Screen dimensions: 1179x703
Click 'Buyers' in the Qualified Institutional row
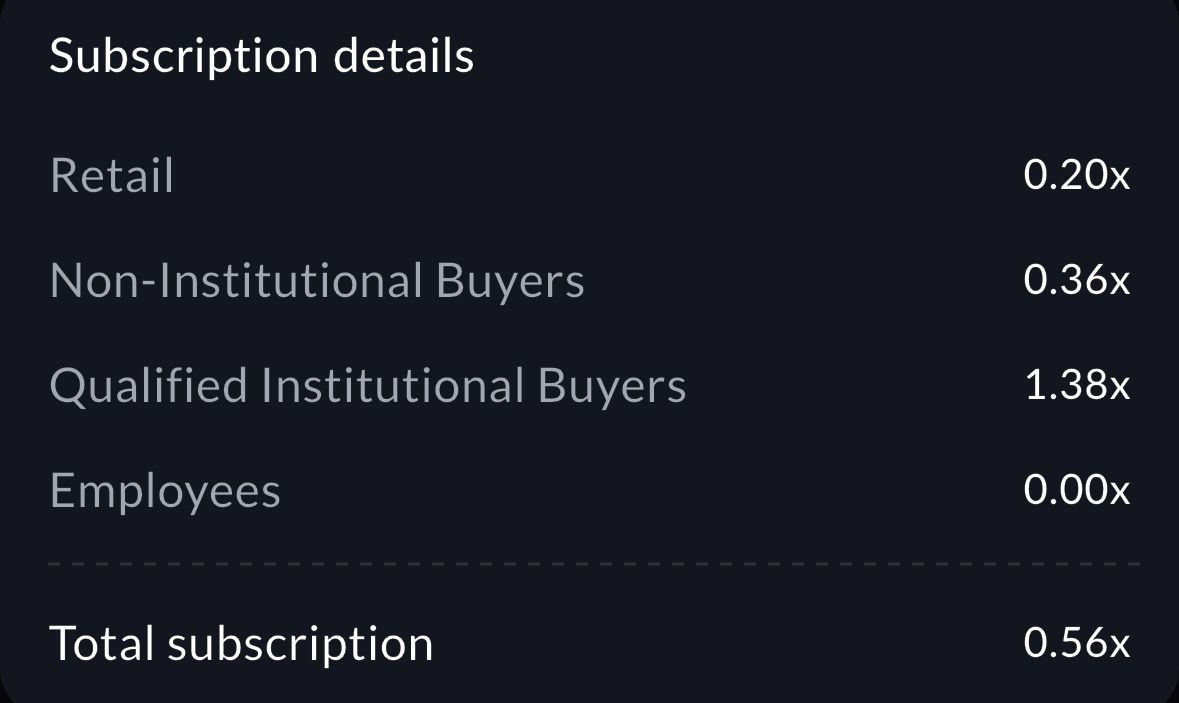click(612, 388)
